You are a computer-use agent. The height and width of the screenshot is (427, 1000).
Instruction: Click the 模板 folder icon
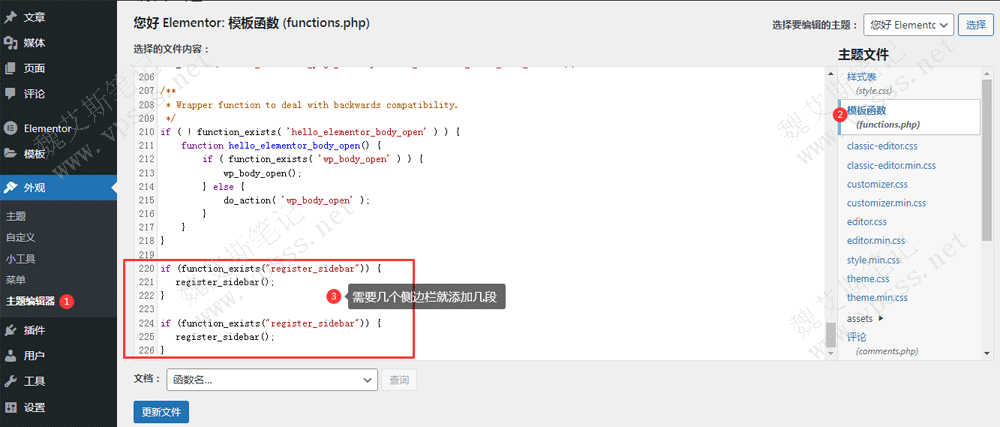tap(10, 154)
